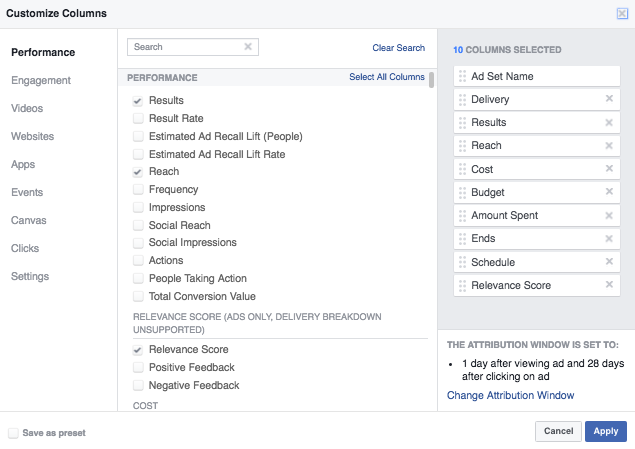Switch to the Videos category
This screenshot has height=449, width=635.
[27, 108]
